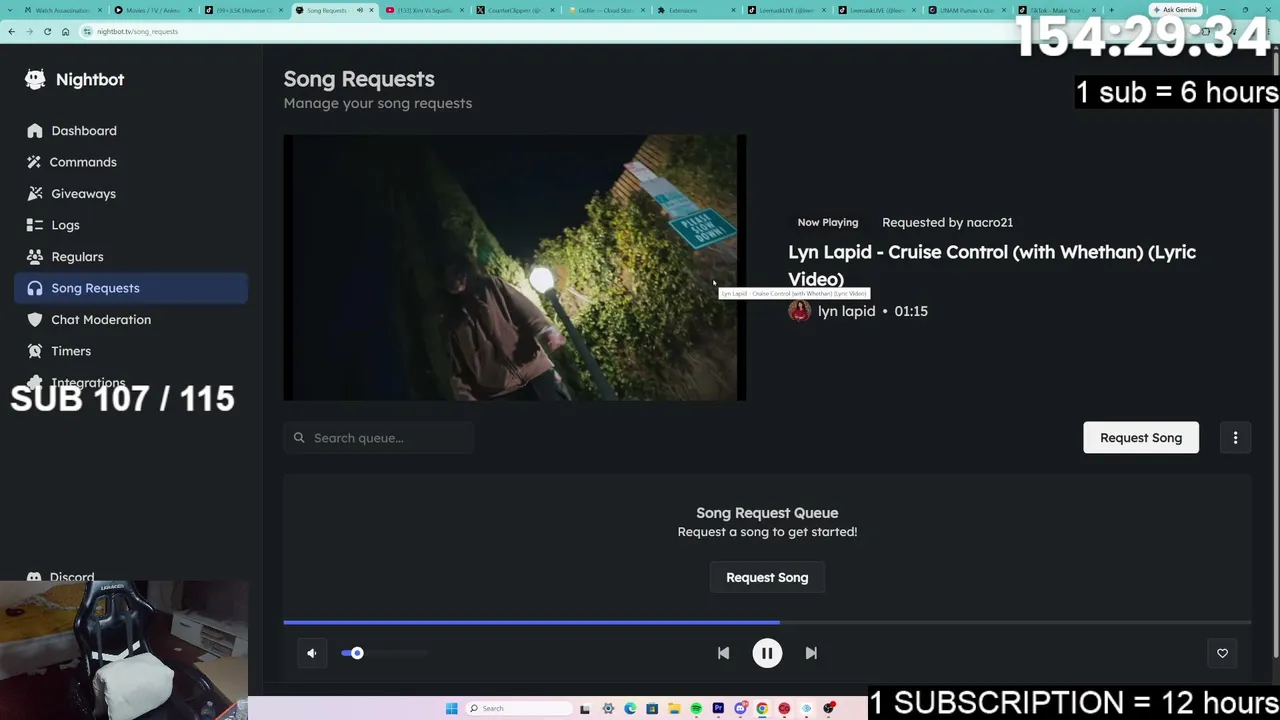1280x720 pixels.
Task: Reload the page with refresh button
Action: pyautogui.click(x=47, y=31)
